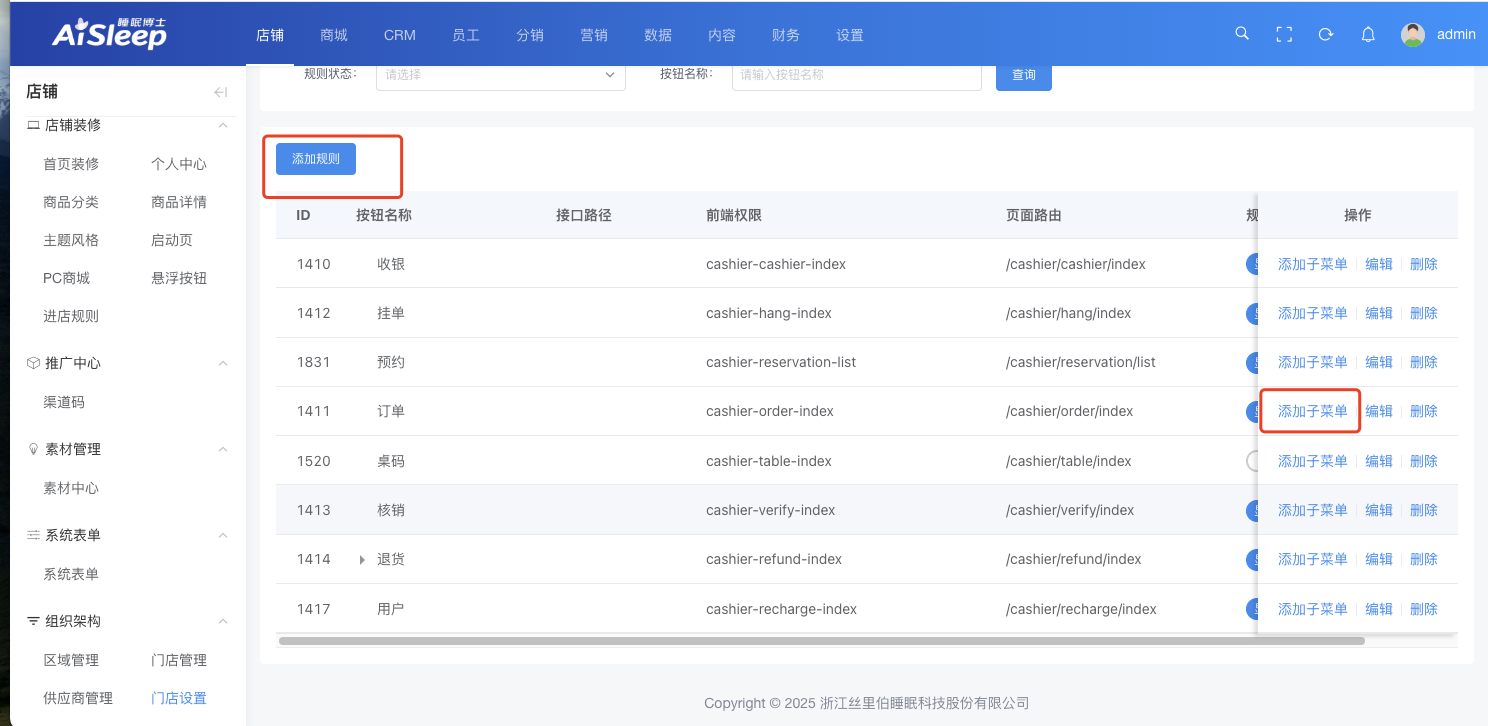
Task: Open 渠道码 in the sidebar
Action: [x=64, y=402]
